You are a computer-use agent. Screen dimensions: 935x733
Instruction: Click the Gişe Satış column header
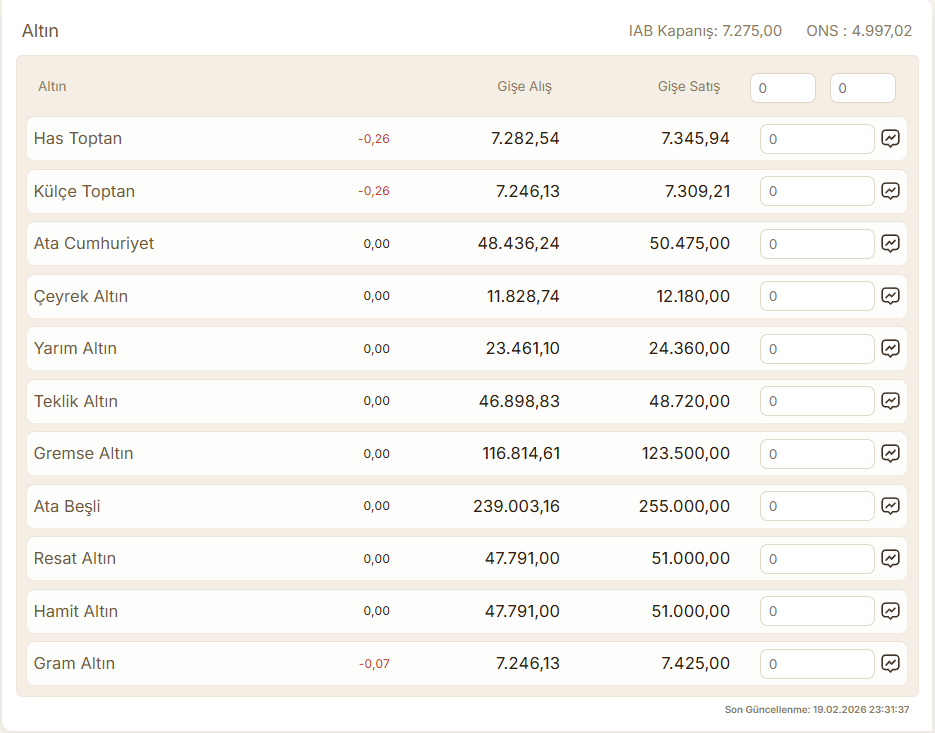pyautogui.click(x=688, y=87)
